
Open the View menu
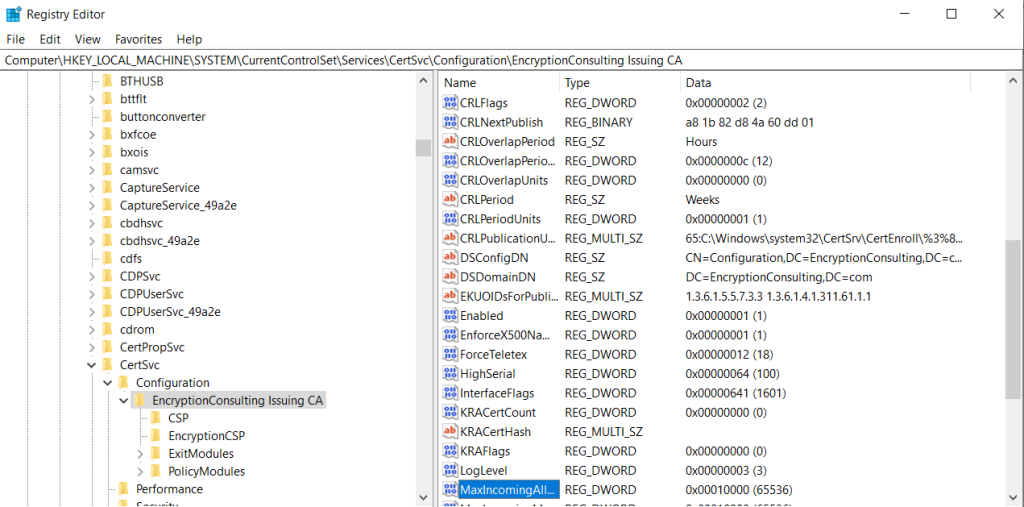[x=88, y=39]
